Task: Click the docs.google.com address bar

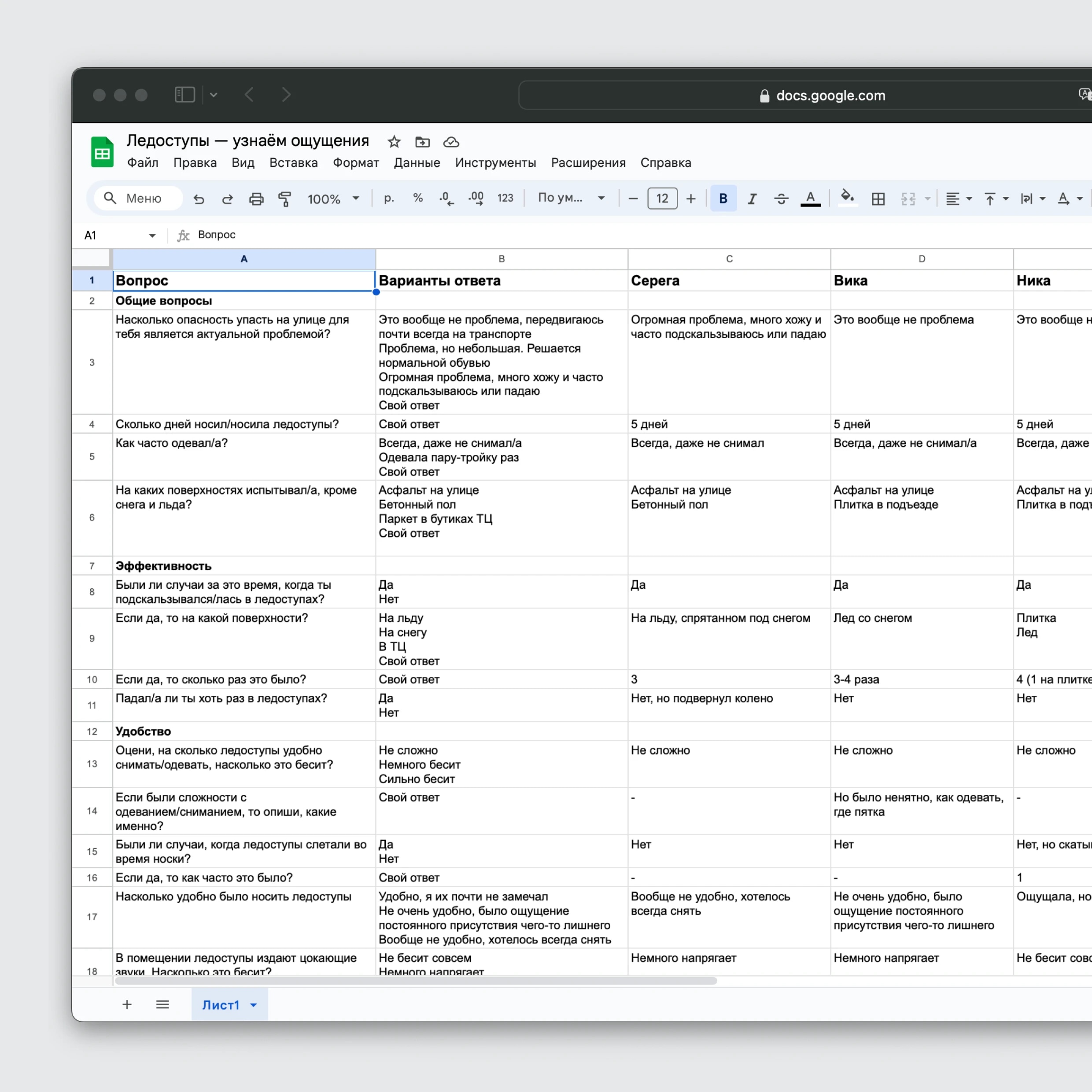Action: pyautogui.click(x=805, y=96)
